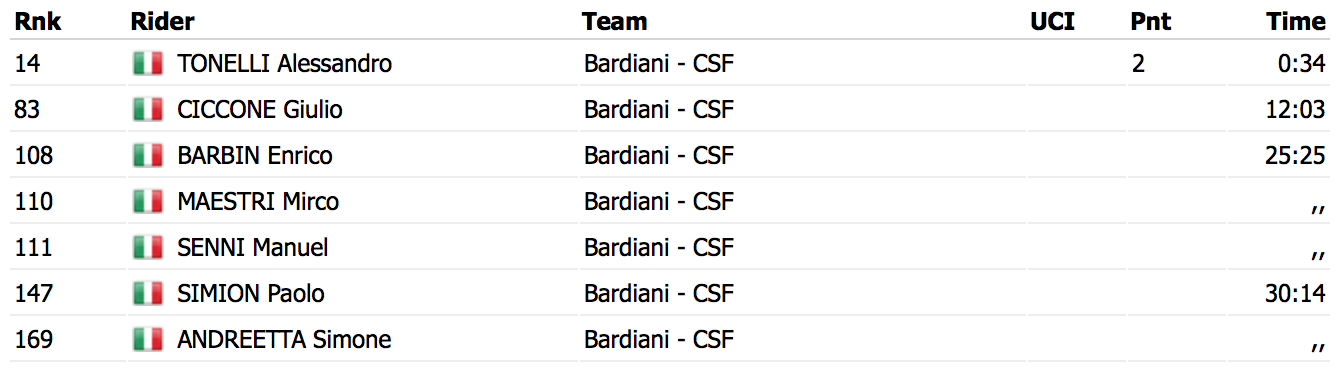
Task: Open rider TONELLI Alessandro's profile
Action: 284,64
